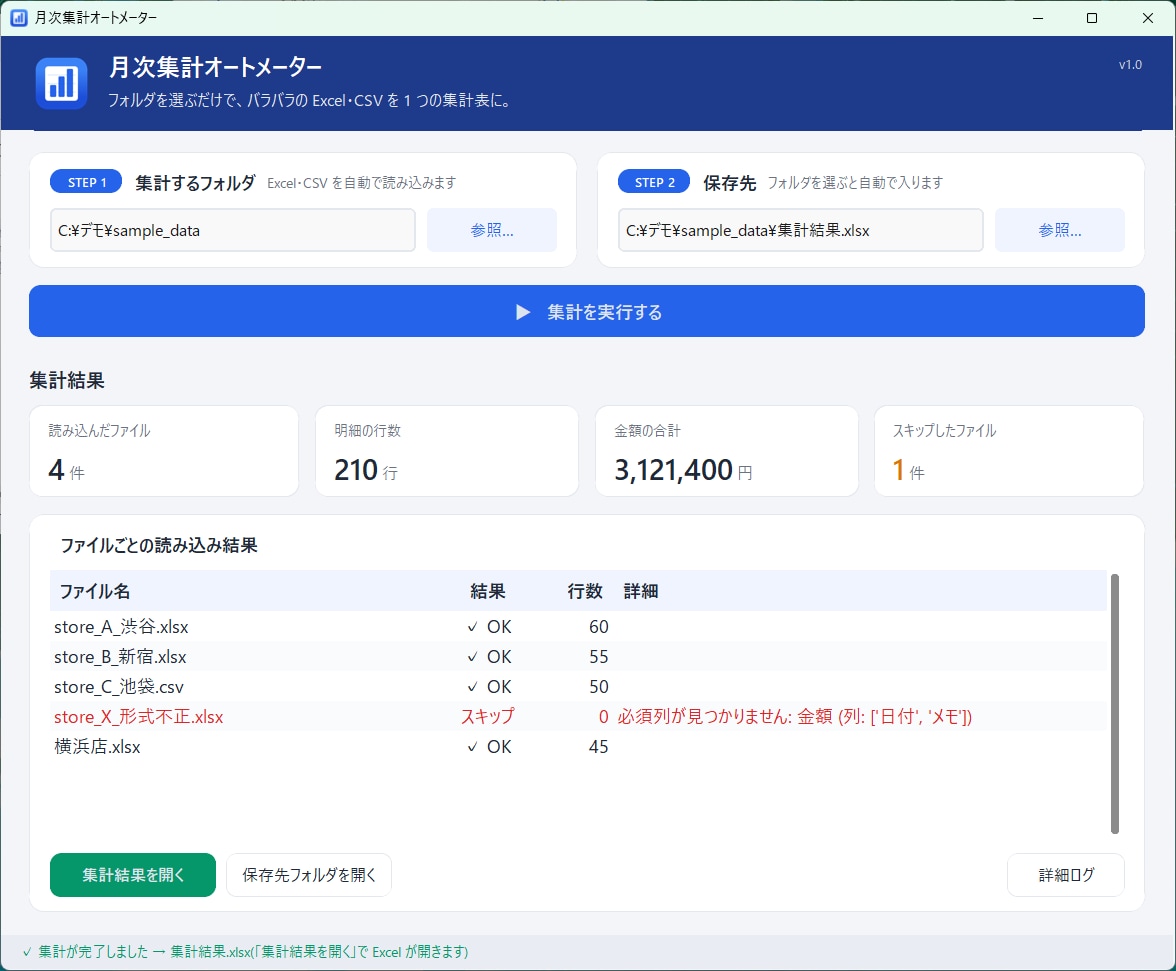
Task: Browse for save destination in STEP 2
Action: [x=1059, y=230]
